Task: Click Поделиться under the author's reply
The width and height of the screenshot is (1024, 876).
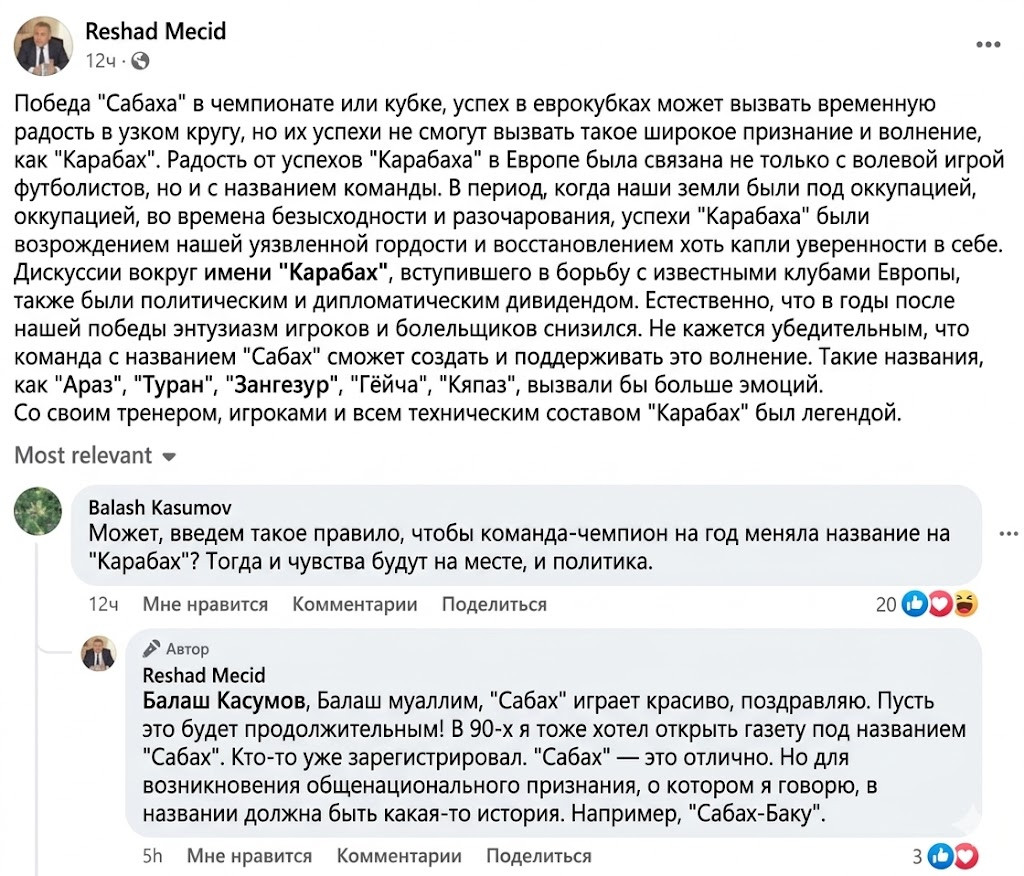Action: click(x=538, y=856)
